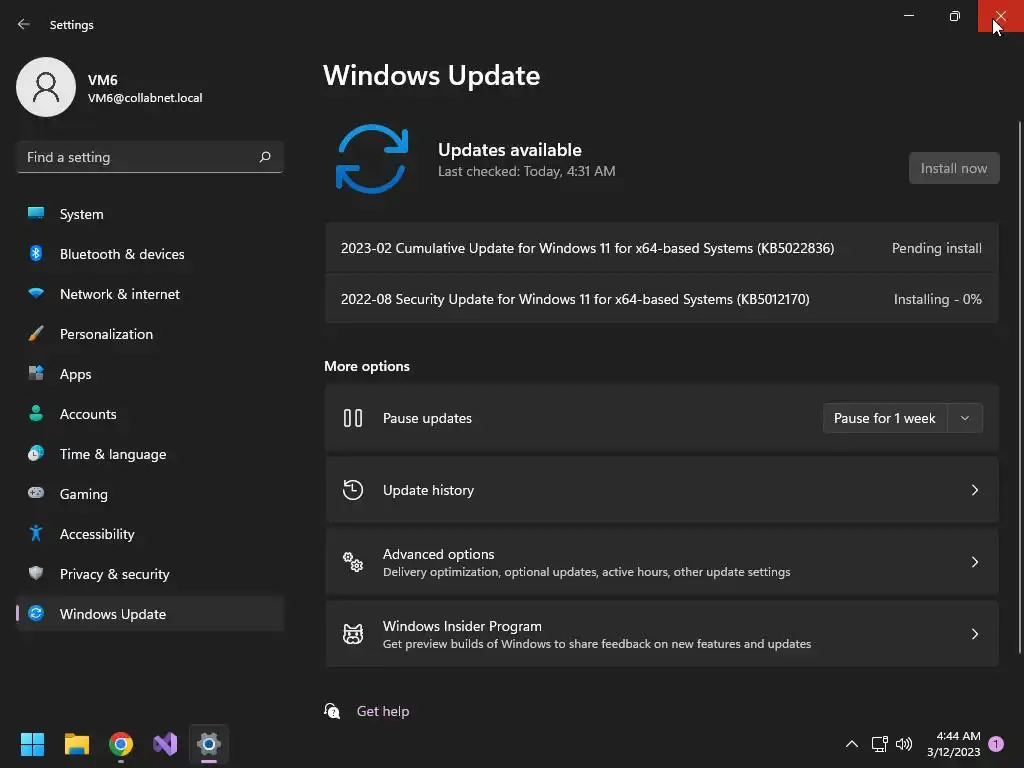Select the KB5022836 cumulative update row

click(662, 248)
